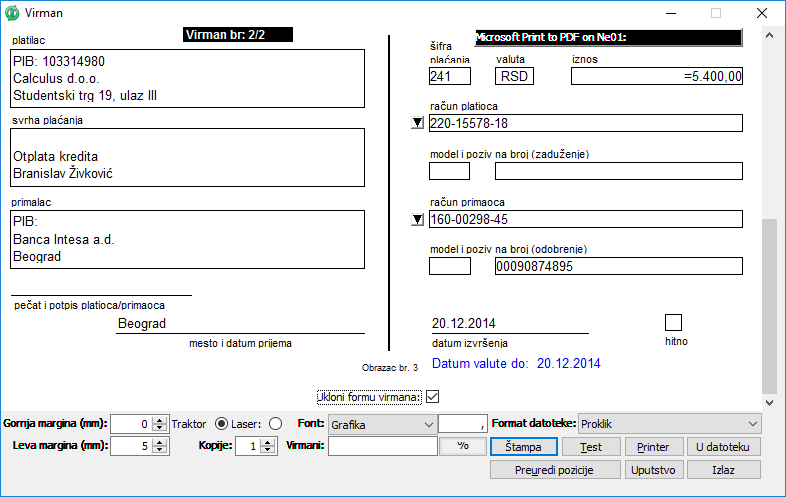786x497 pixels.
Task: Expand the Font dropdown showing Grafika
Action: (x=424, y=424)
